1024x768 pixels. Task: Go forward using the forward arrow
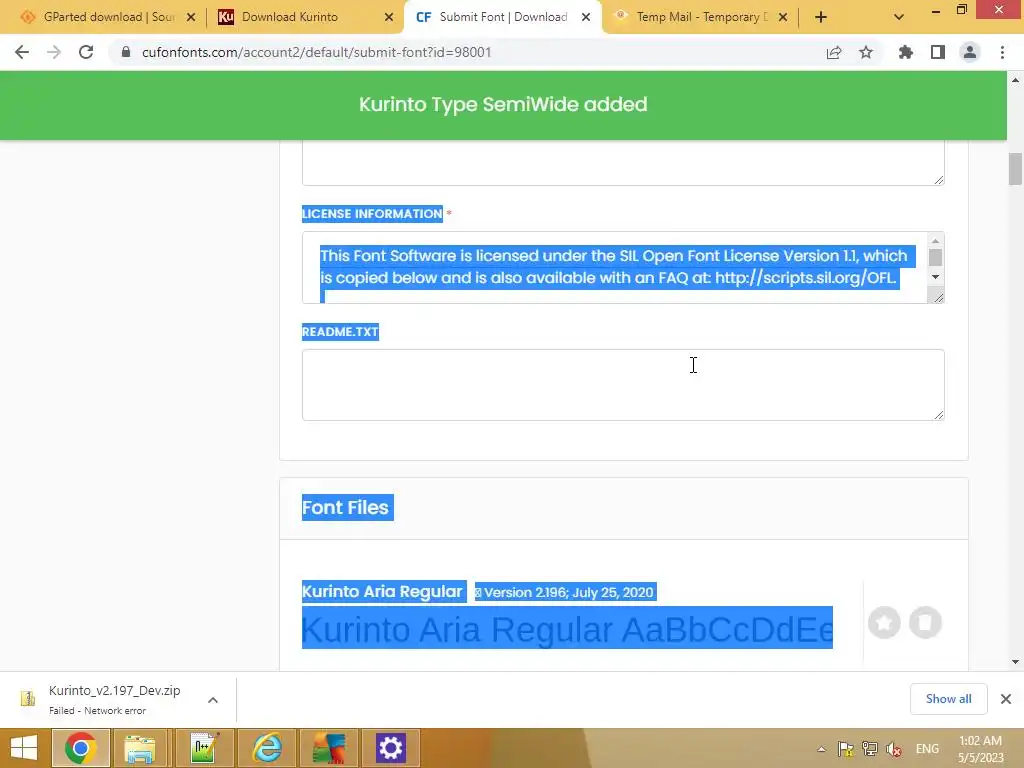point(54,52)
